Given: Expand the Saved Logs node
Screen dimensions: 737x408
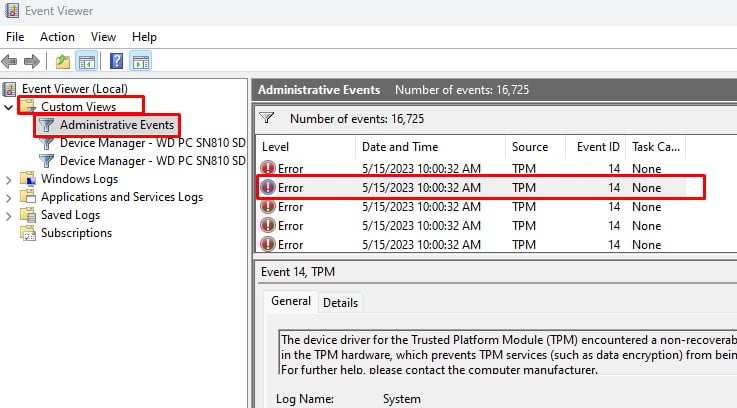Looking at the screenshot, I should coord(8,216).
